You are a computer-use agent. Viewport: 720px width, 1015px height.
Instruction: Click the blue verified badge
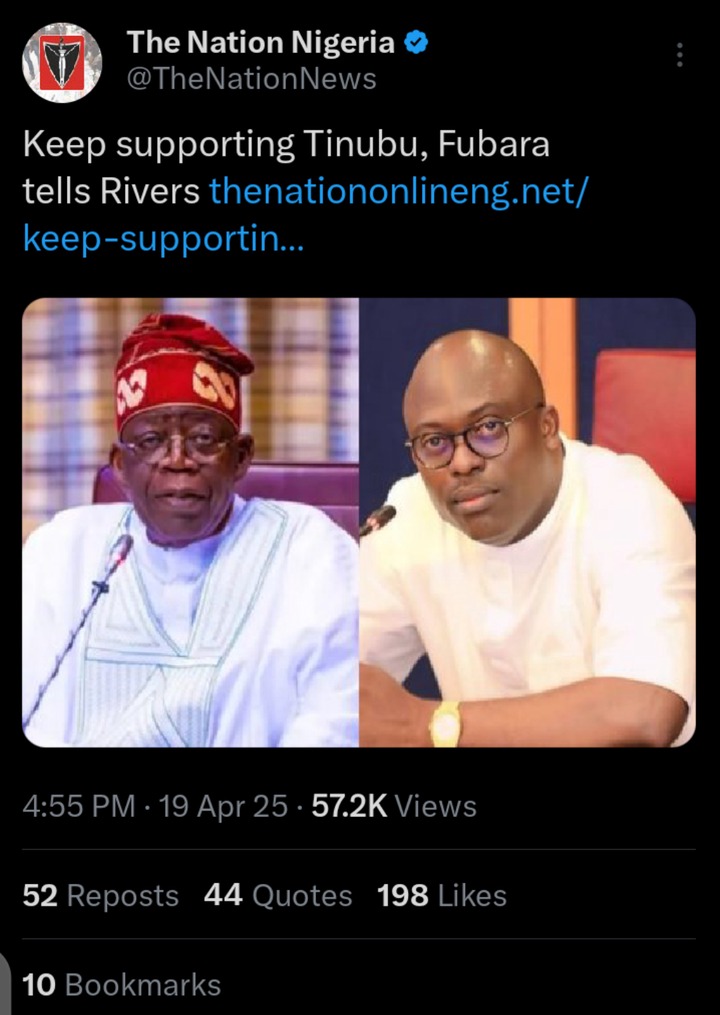tap(415, 43)
